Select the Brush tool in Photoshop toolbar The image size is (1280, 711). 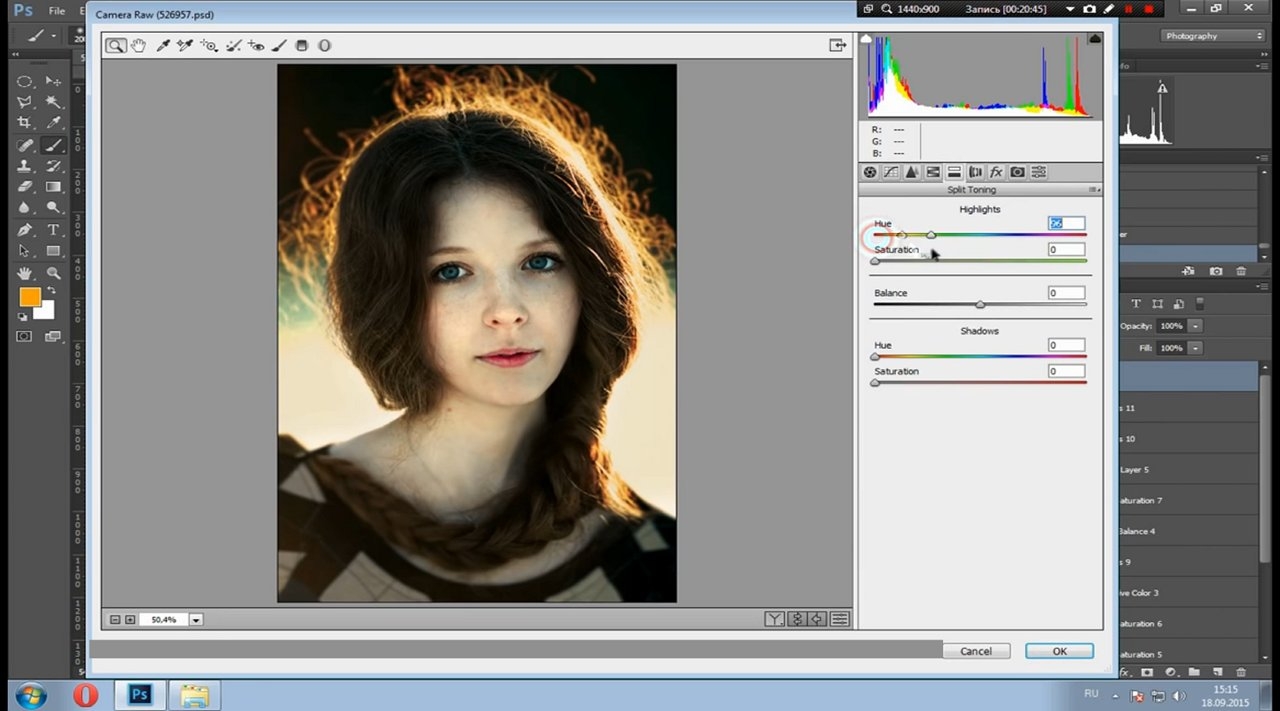[x=53, y=145]
